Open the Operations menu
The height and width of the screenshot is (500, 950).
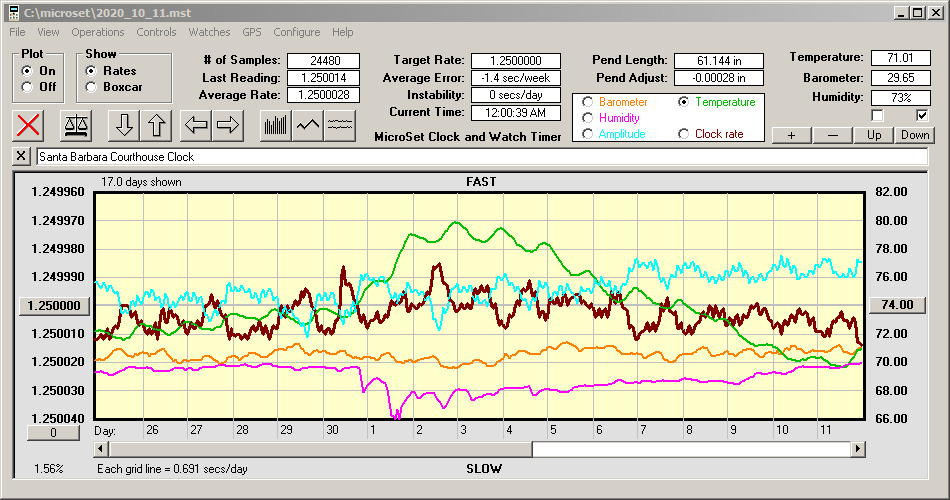[98, 32]
